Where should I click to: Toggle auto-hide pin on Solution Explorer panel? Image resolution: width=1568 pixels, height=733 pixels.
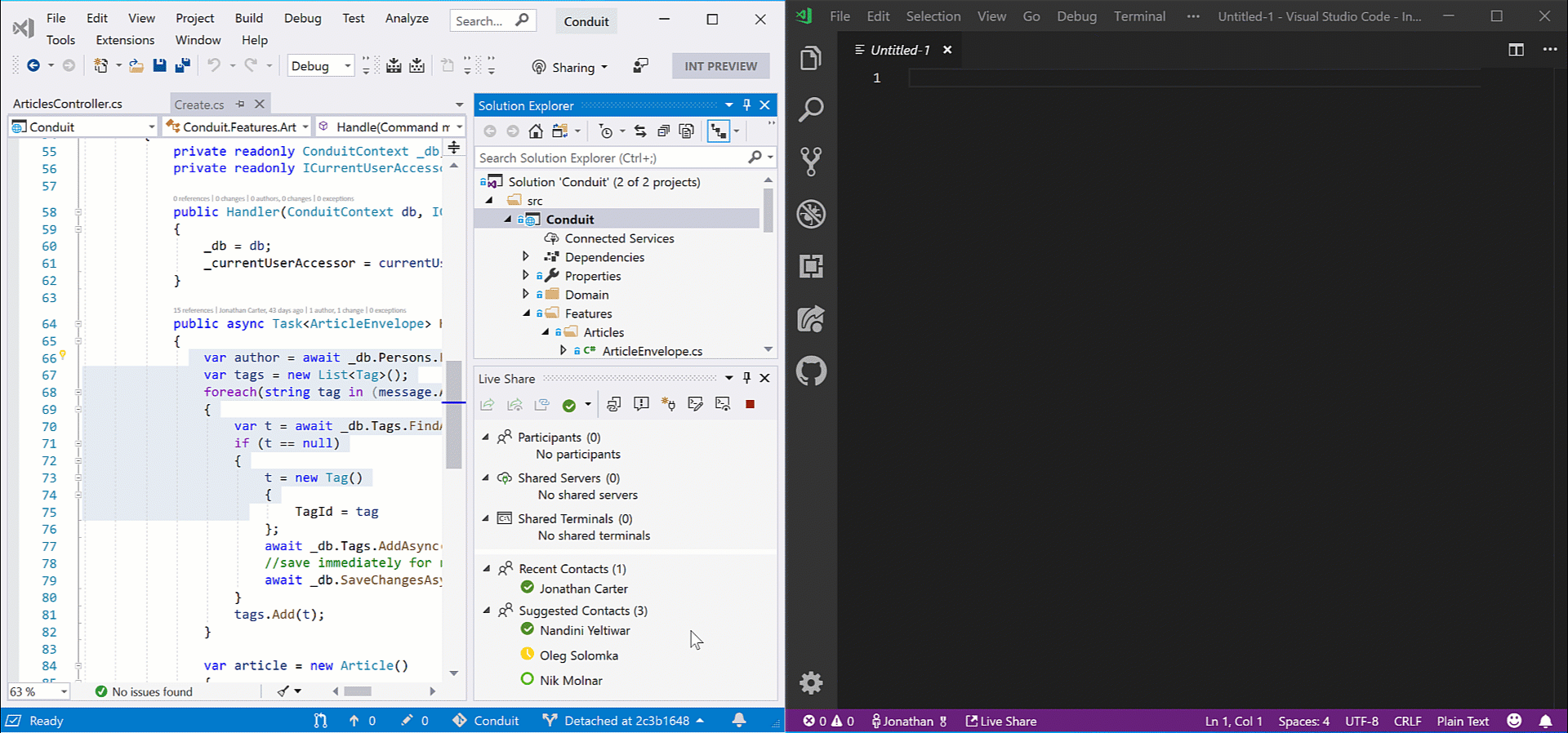click(746, 105)
